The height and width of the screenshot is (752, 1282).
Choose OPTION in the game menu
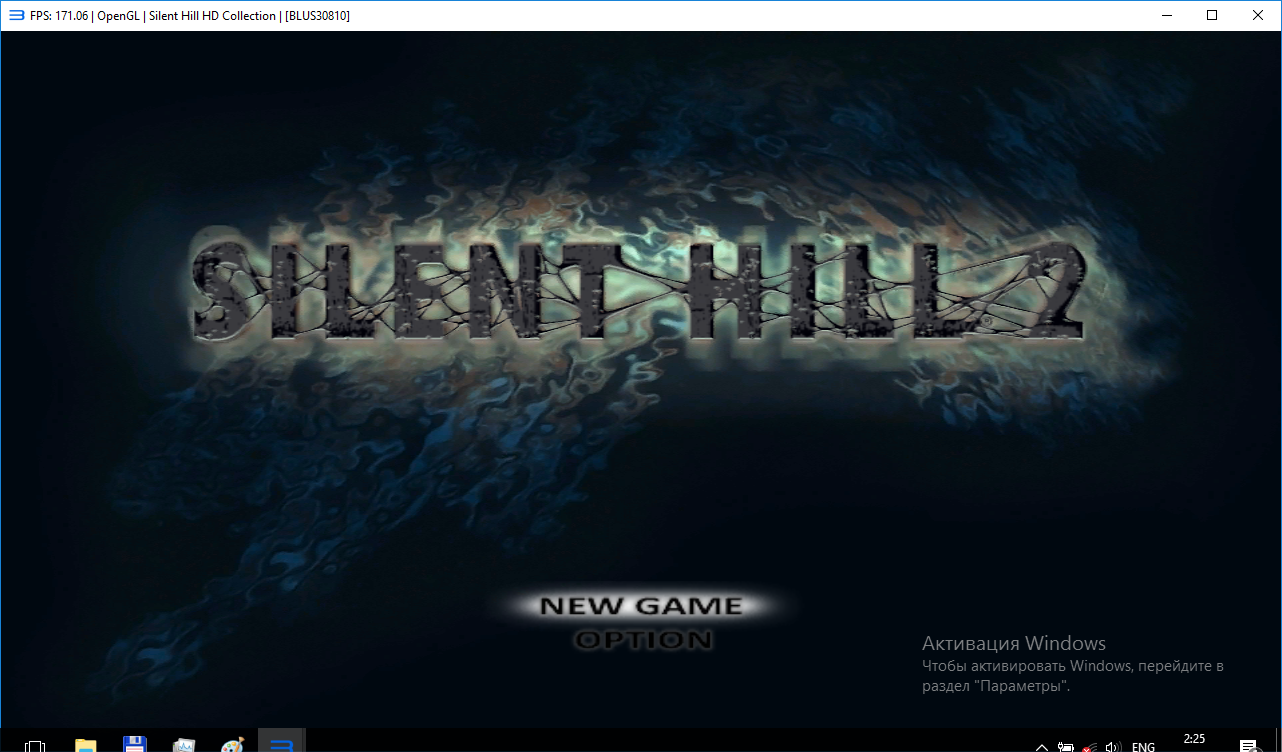(x=642, y=639)
